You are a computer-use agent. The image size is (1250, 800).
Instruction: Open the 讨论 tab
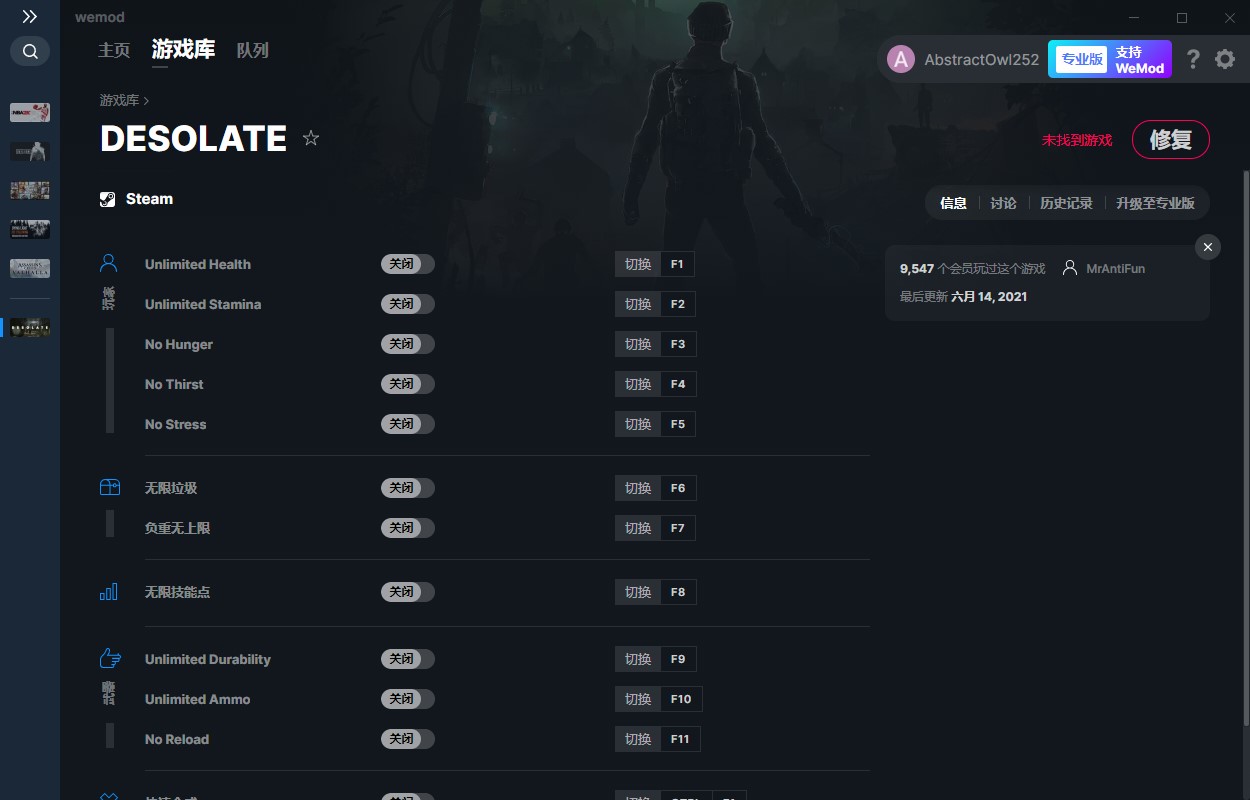[x=1003, y=203]
